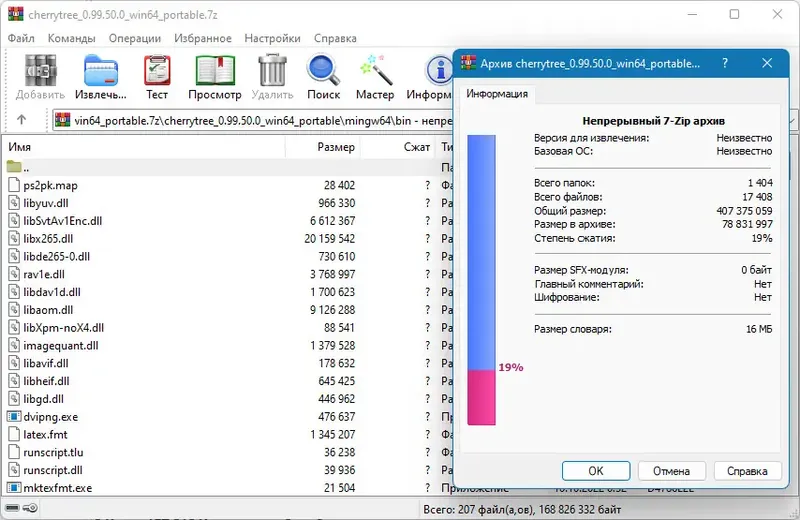Click the Справка button in dialog

(747, 471)
